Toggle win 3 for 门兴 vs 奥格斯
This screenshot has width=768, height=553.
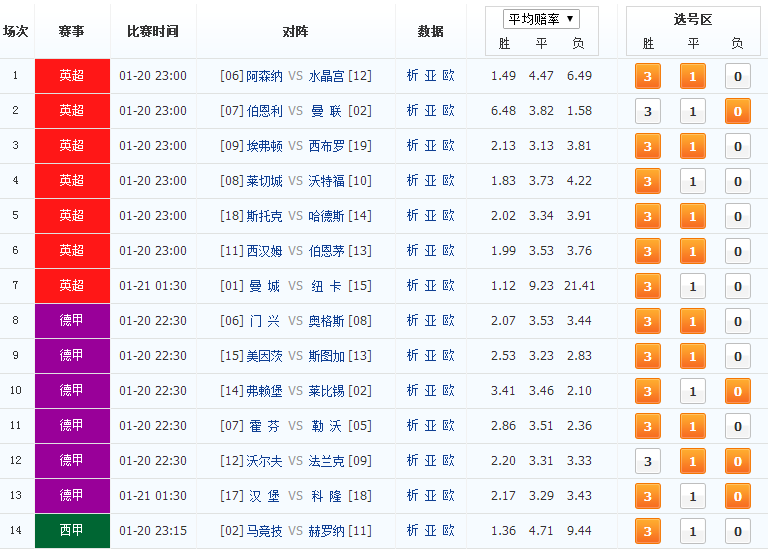coord(648,321)
